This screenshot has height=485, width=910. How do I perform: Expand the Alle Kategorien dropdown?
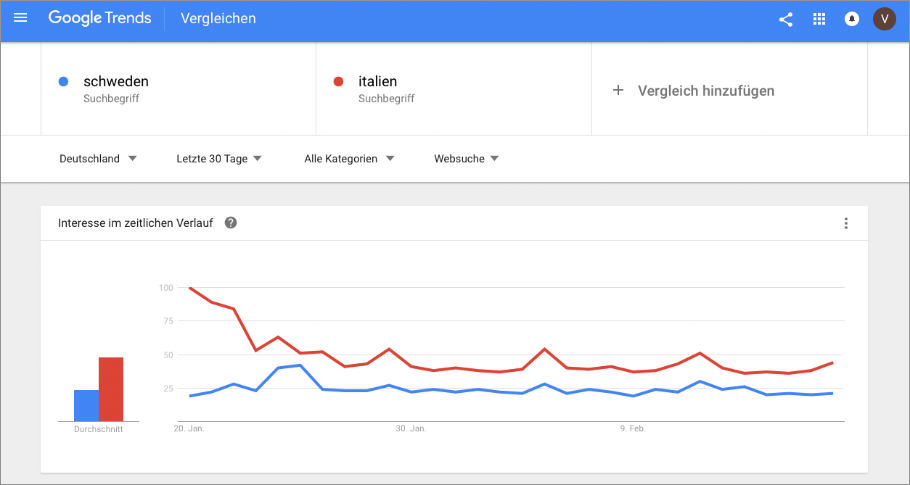(349, 158)
